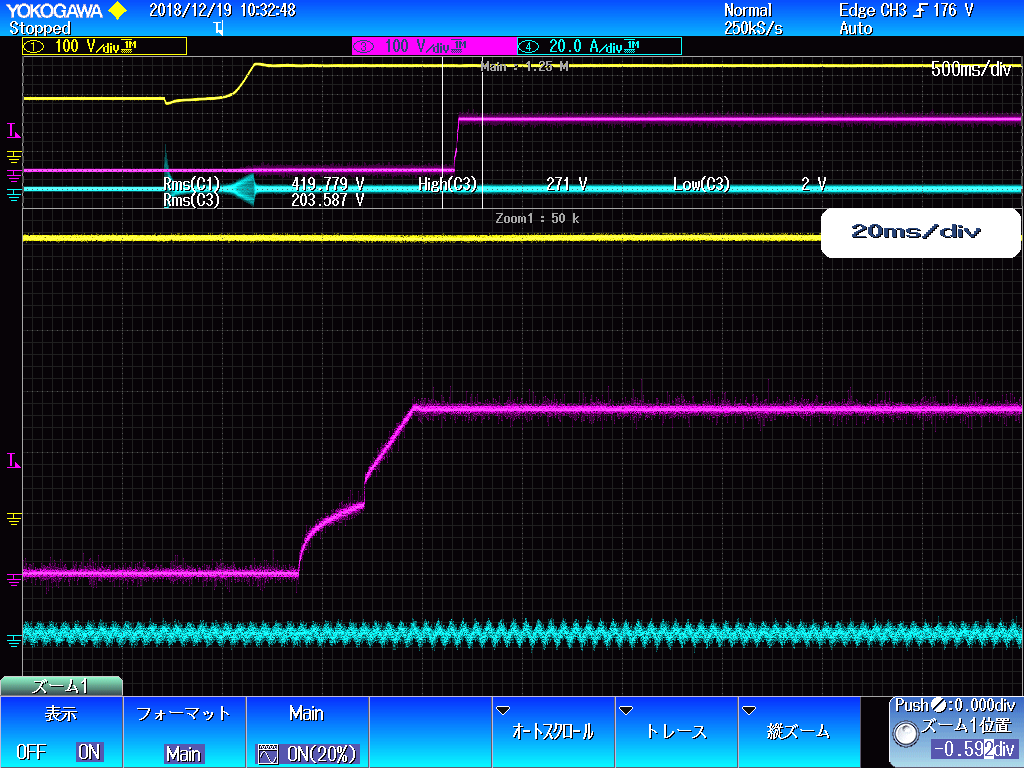Select the 271 V measurement value
This screenshot has height=768, width=1024.
[x=566, y=184]
